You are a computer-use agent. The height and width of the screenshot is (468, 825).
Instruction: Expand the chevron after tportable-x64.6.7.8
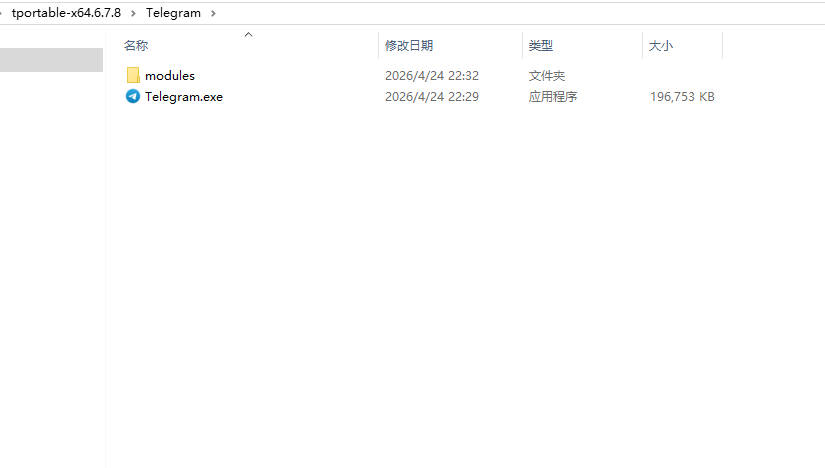pyautogui.click(x=133, y=13)
